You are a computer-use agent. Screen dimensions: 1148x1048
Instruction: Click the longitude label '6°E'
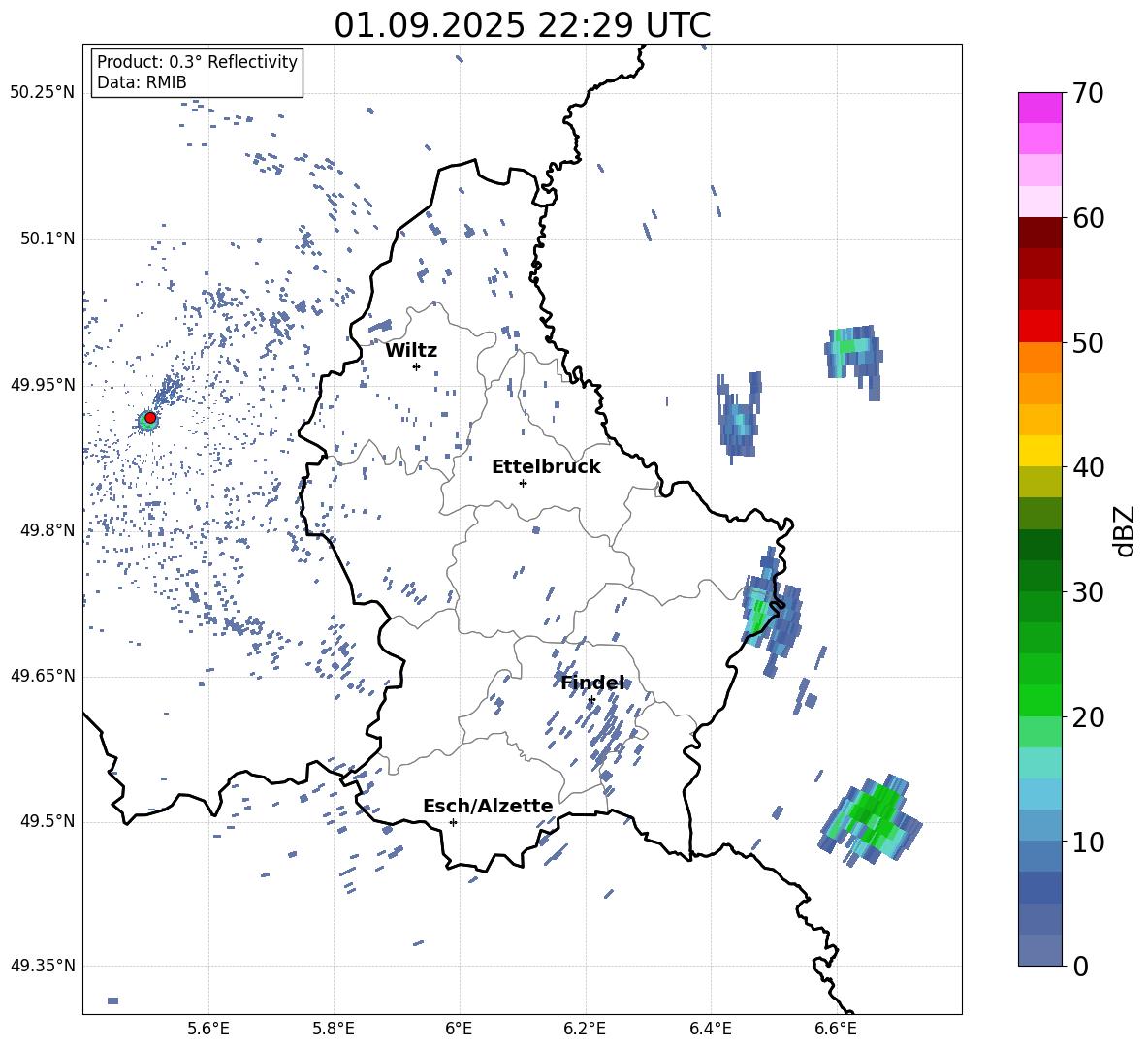point(459,1029)
